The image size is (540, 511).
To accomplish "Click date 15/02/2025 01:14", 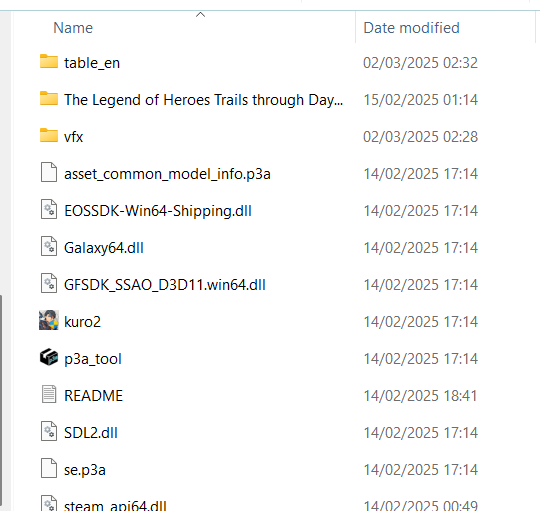I will (x=420, y=100).
